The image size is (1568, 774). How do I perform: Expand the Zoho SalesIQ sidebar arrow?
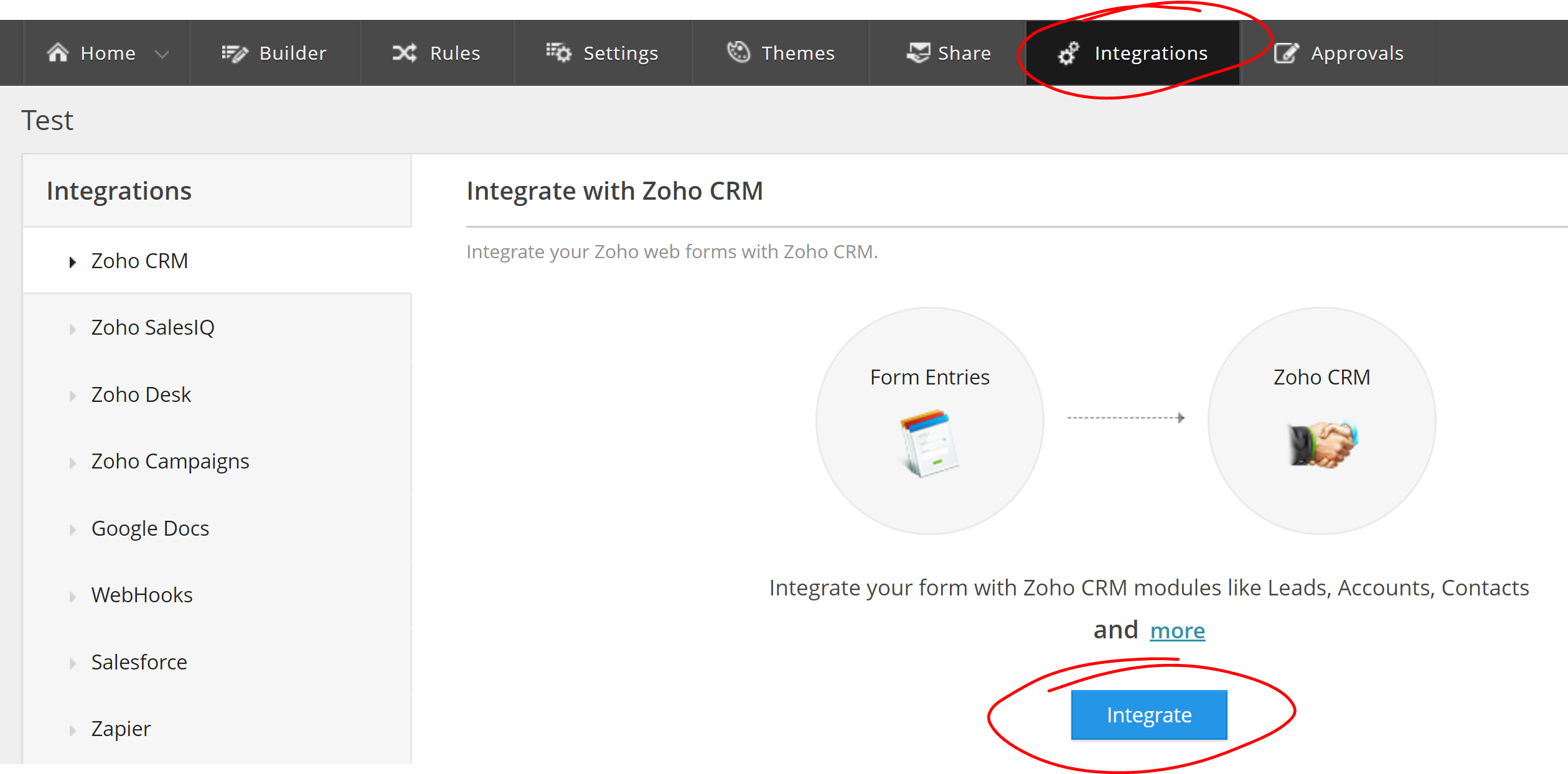[73, 329]
